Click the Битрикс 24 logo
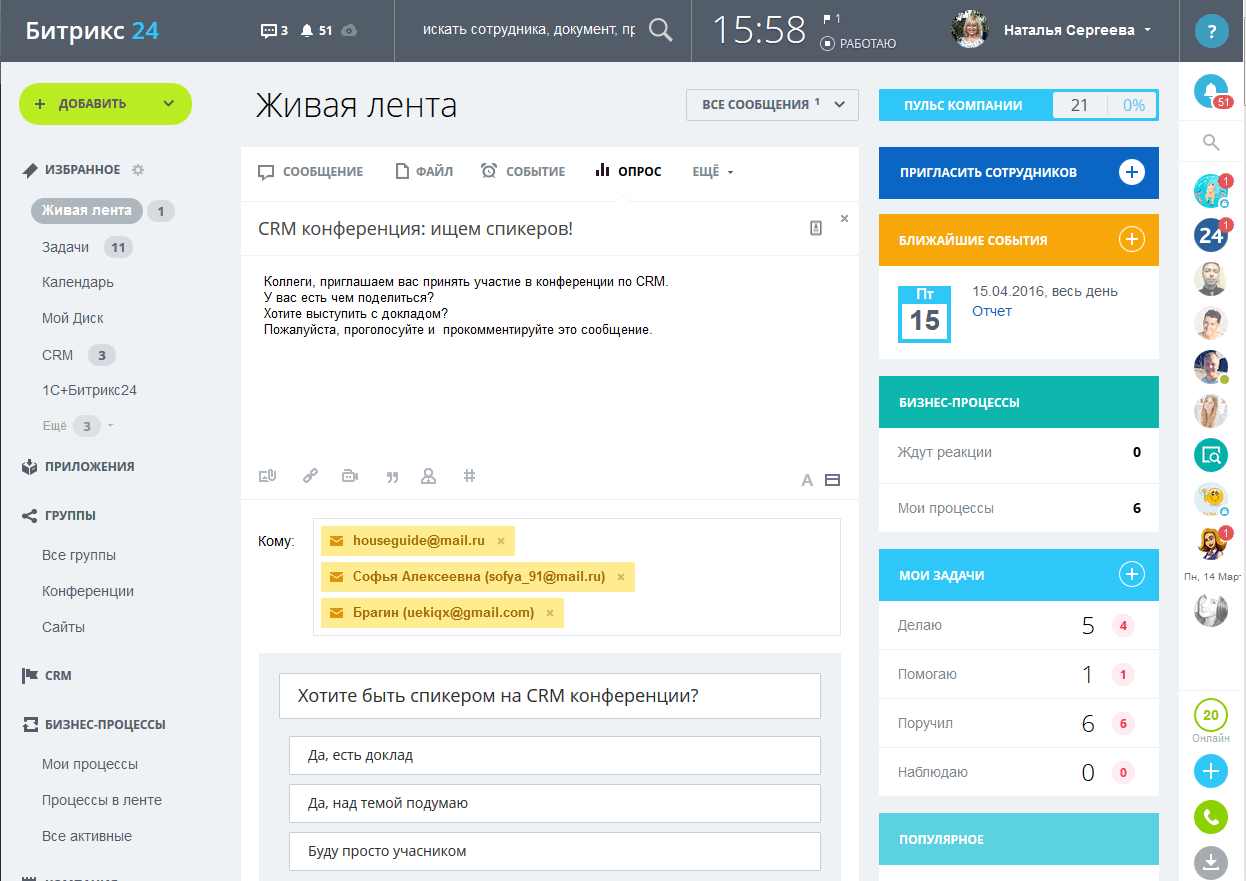 [x=91, y=30]
